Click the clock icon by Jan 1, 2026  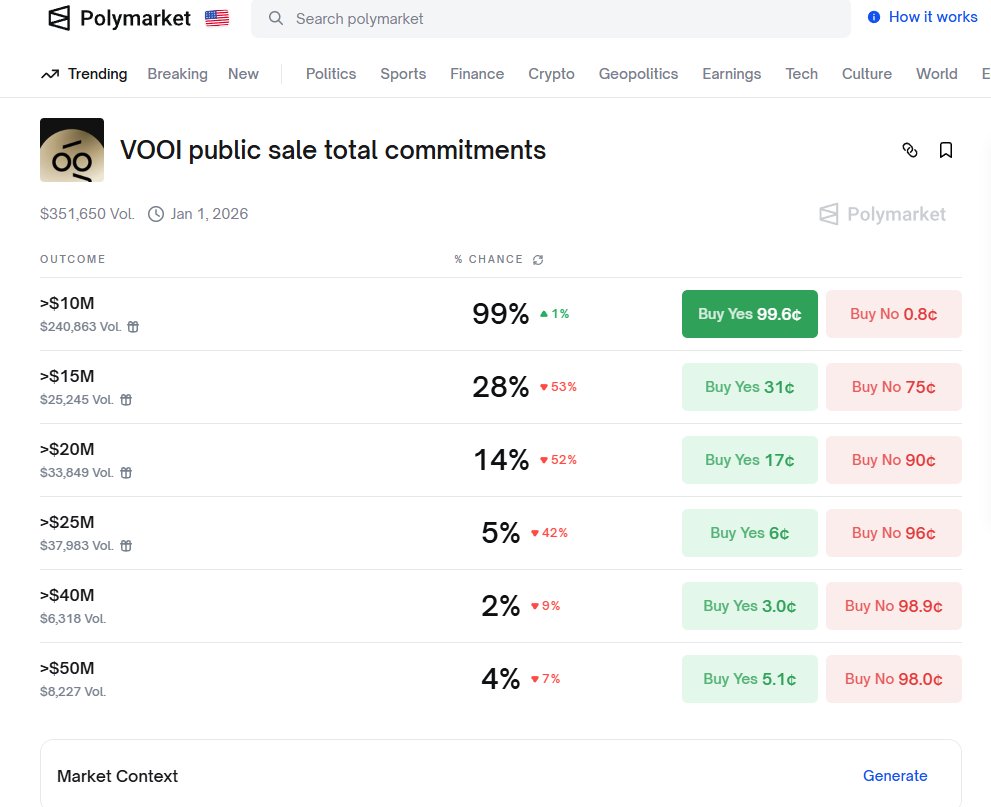coord(155,214)
